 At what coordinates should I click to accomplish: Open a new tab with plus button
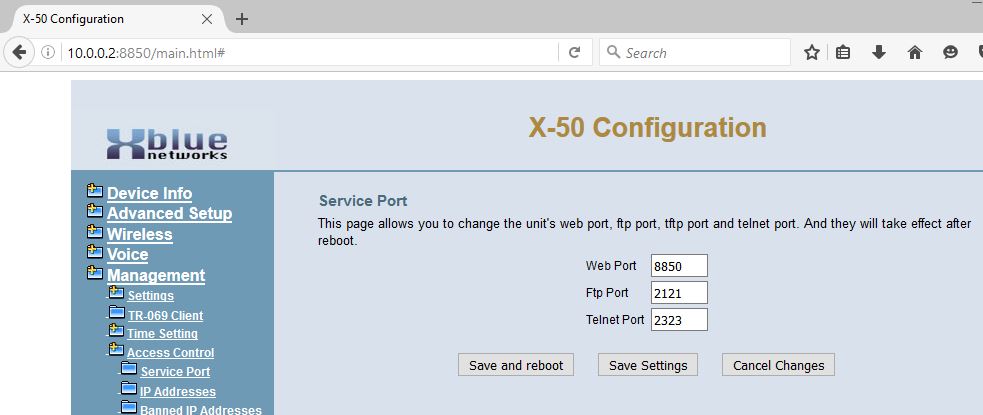[x=241, y=19]
